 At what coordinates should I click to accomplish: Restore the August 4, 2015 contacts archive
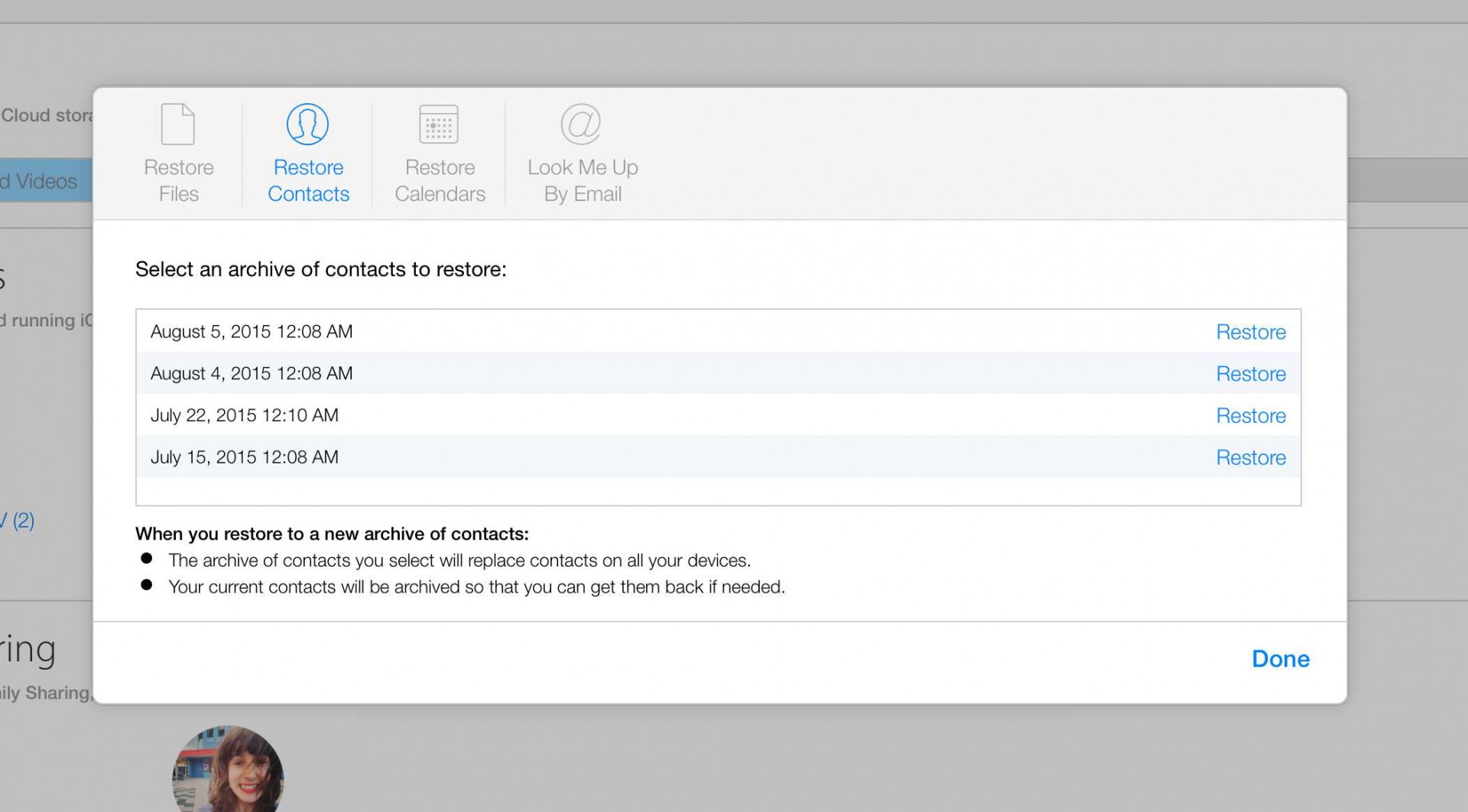(x=1251, y=374)
